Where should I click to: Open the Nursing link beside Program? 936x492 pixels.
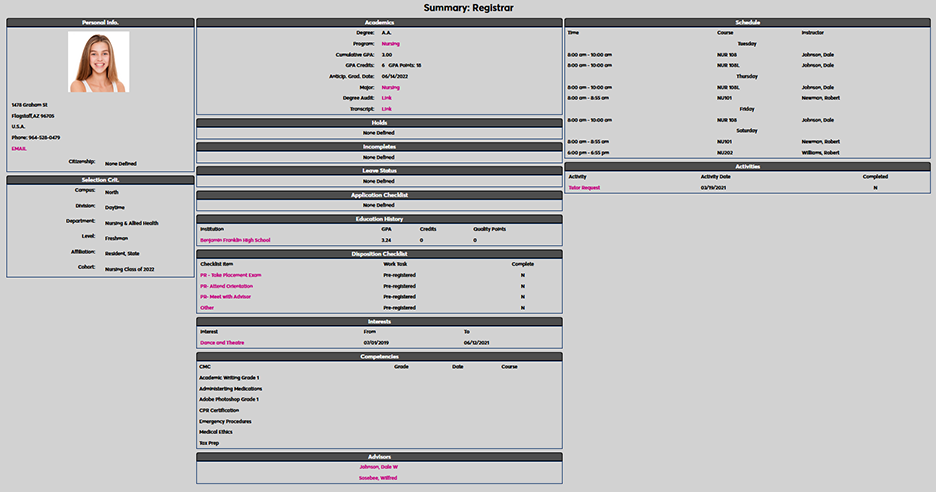tap(390, 44)
